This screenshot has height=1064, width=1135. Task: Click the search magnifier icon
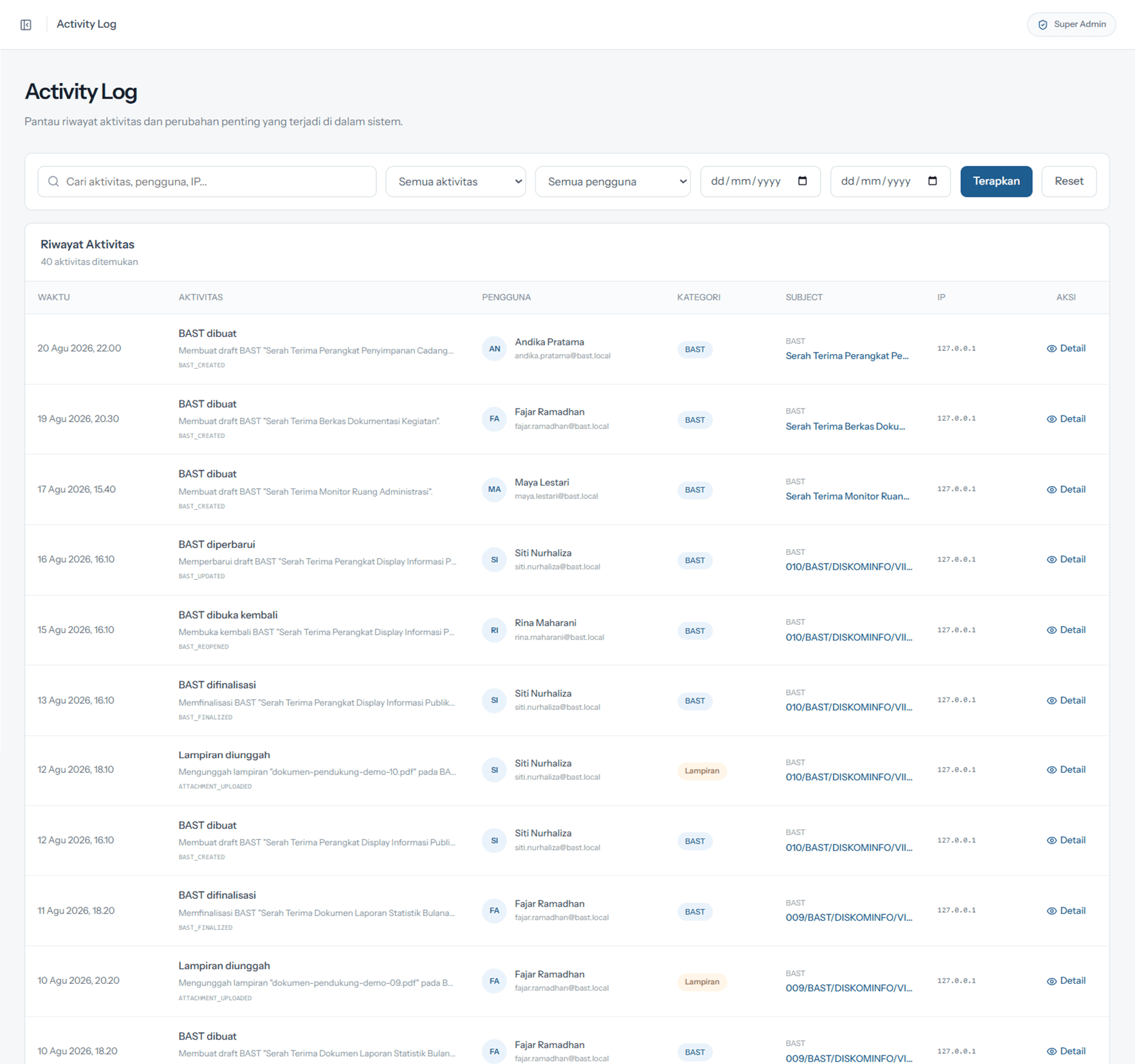[54, 182]
